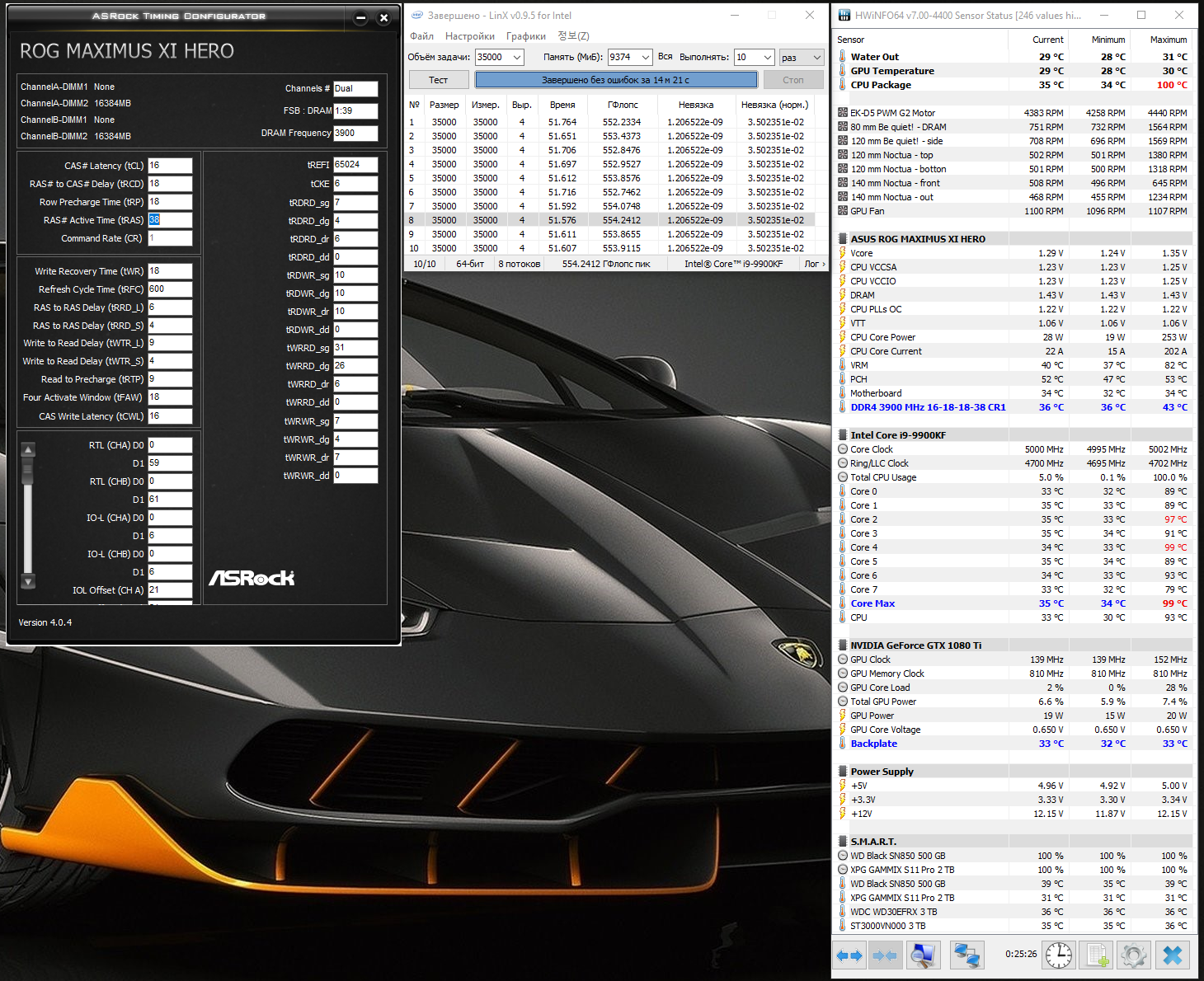Click the clock icon beside the elapsed timer
Image resolution: width=1204 pixels, height=981 pixels.
click(x=1059, y=955)
